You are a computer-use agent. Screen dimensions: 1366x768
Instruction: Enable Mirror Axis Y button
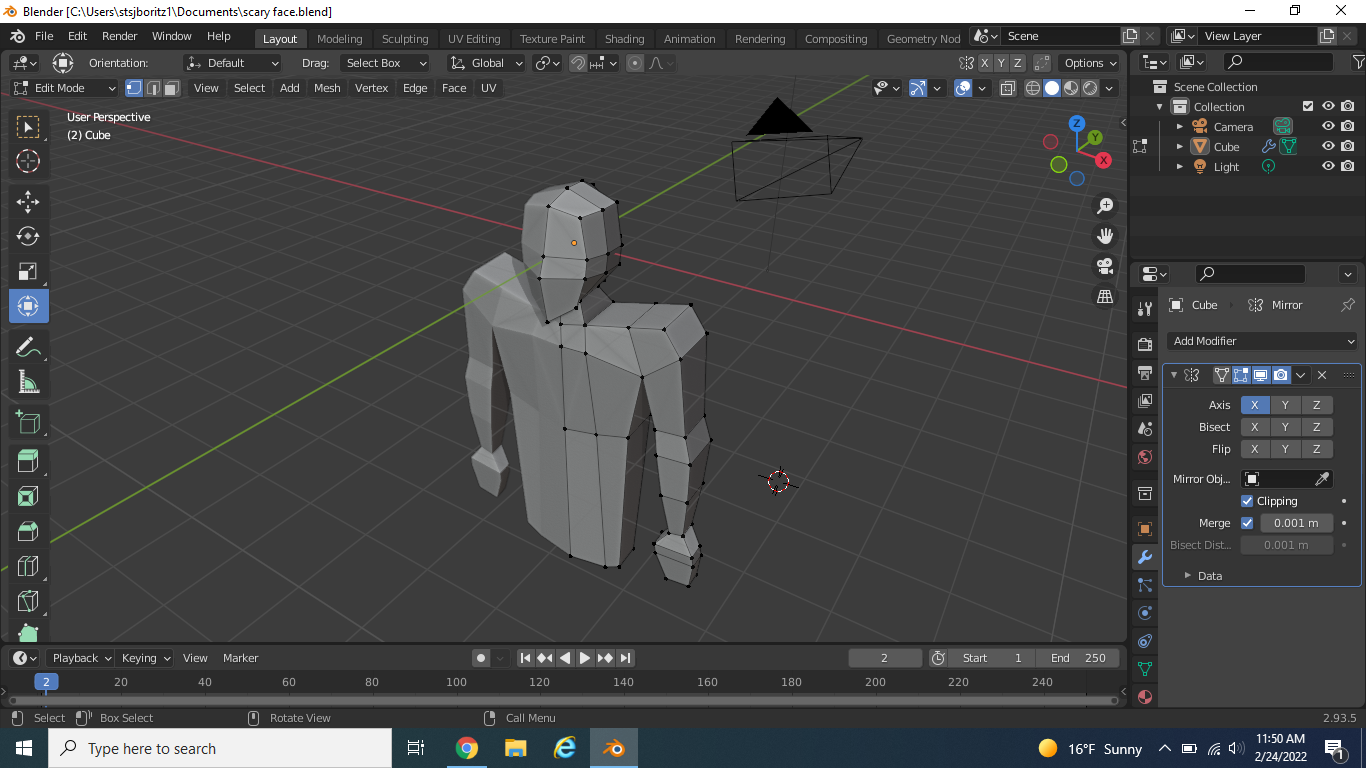(x=1285, y=405)
